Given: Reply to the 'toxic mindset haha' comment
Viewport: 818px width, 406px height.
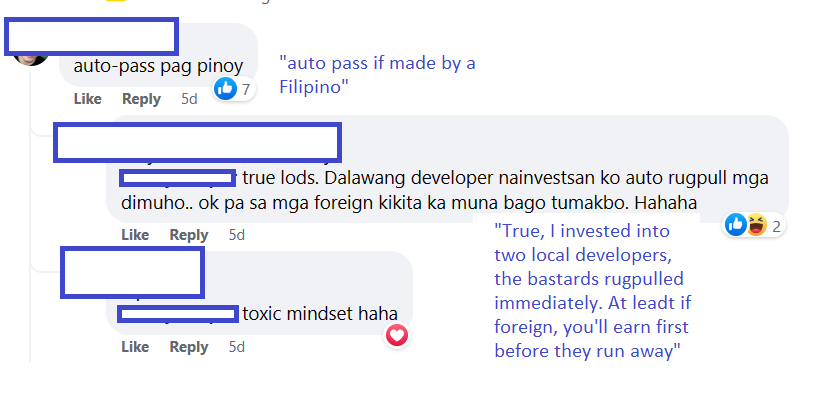Looking at the screenshot, I should coord(189,347).
